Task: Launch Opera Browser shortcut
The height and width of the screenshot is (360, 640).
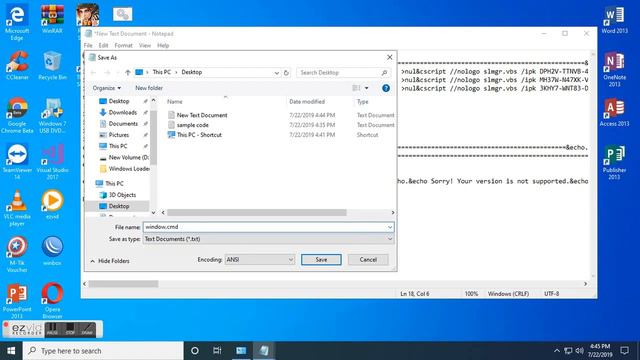Action: [x=52, y=301]
